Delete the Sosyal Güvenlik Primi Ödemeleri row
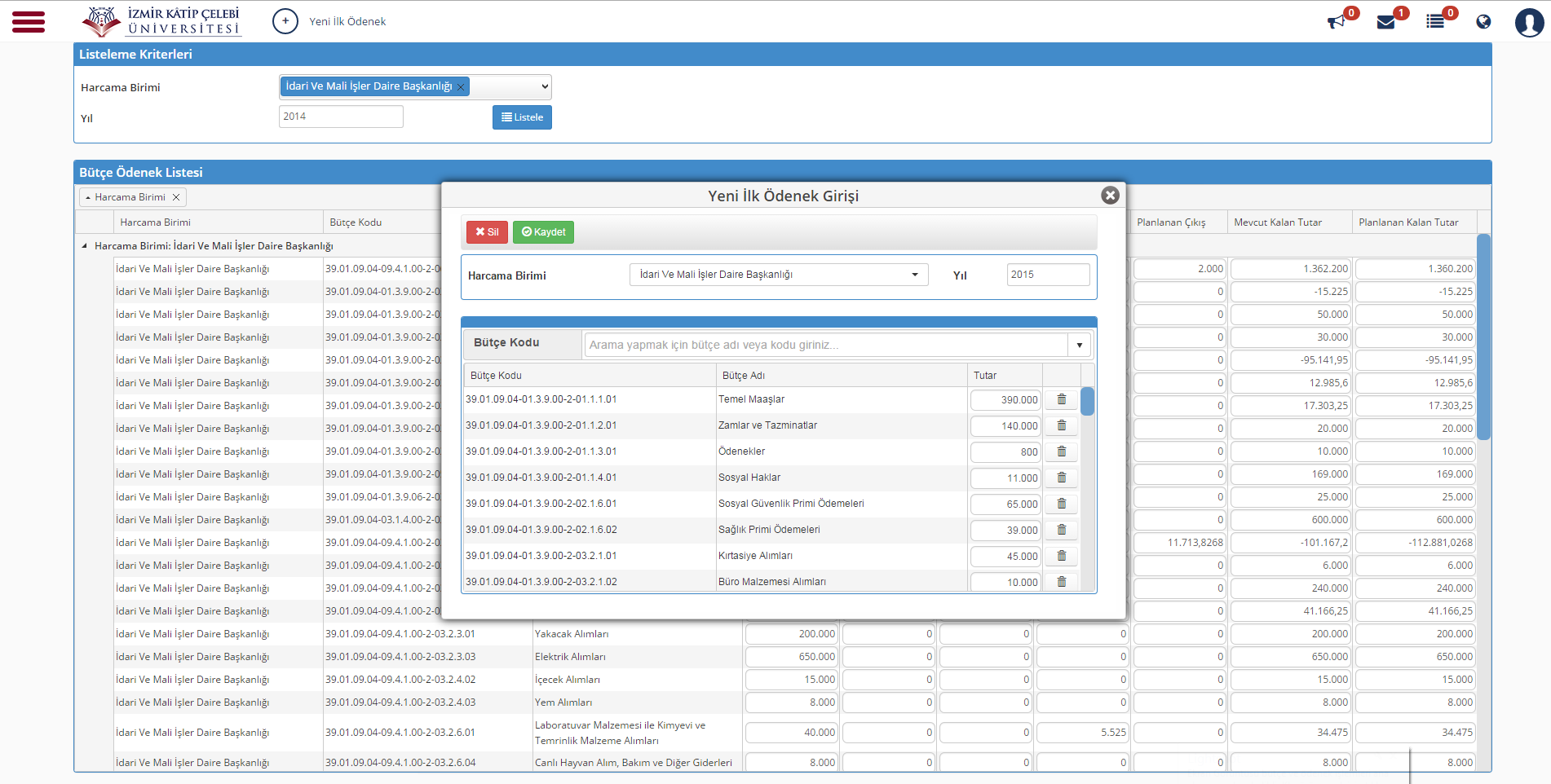 [x=1062, y=504]
